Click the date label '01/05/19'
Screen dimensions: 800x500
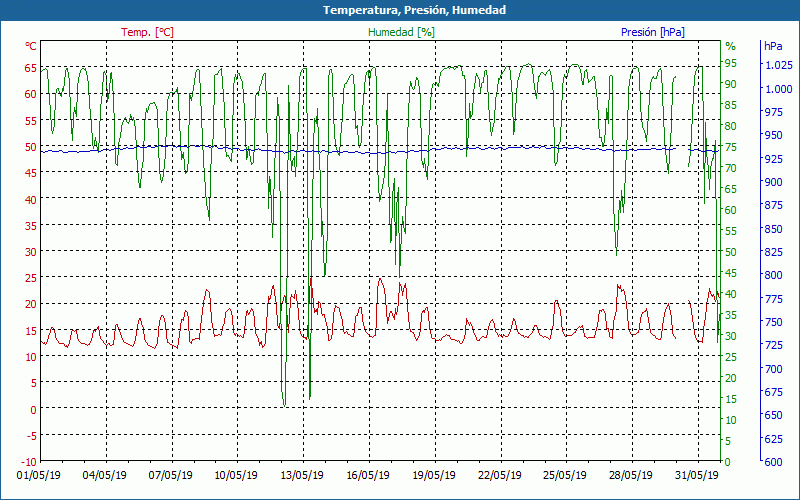click(39, 475)
